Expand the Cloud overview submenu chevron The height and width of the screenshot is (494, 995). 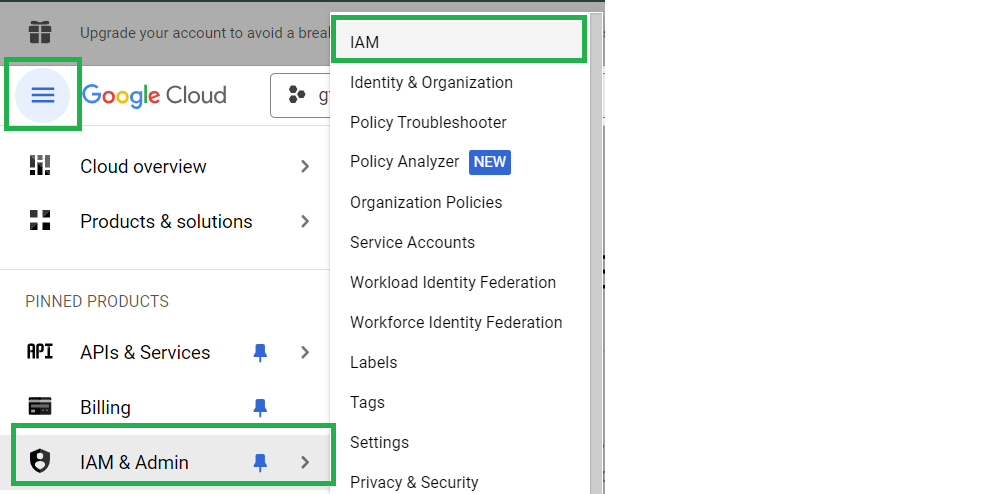click(x=305, y=166)
